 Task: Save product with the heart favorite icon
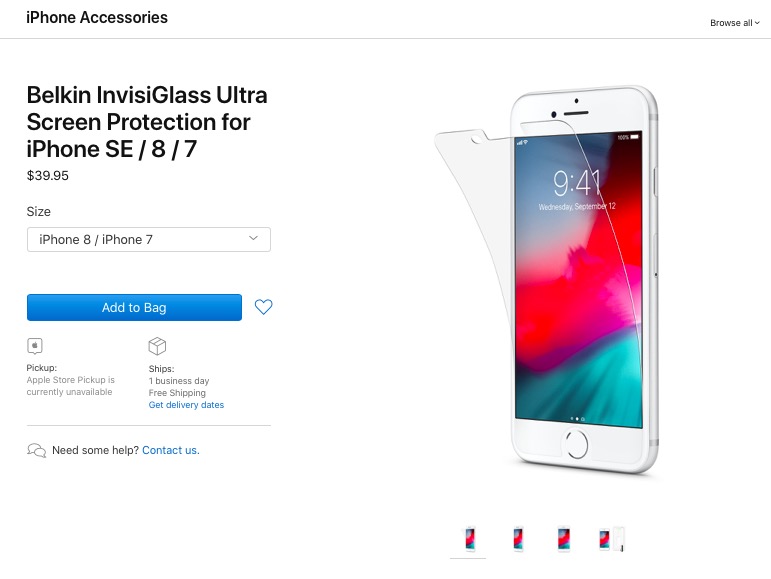[263, 307]
